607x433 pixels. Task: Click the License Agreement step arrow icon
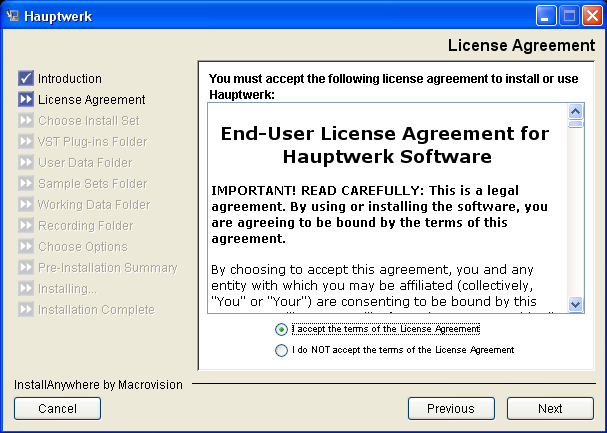click(26, 99)
